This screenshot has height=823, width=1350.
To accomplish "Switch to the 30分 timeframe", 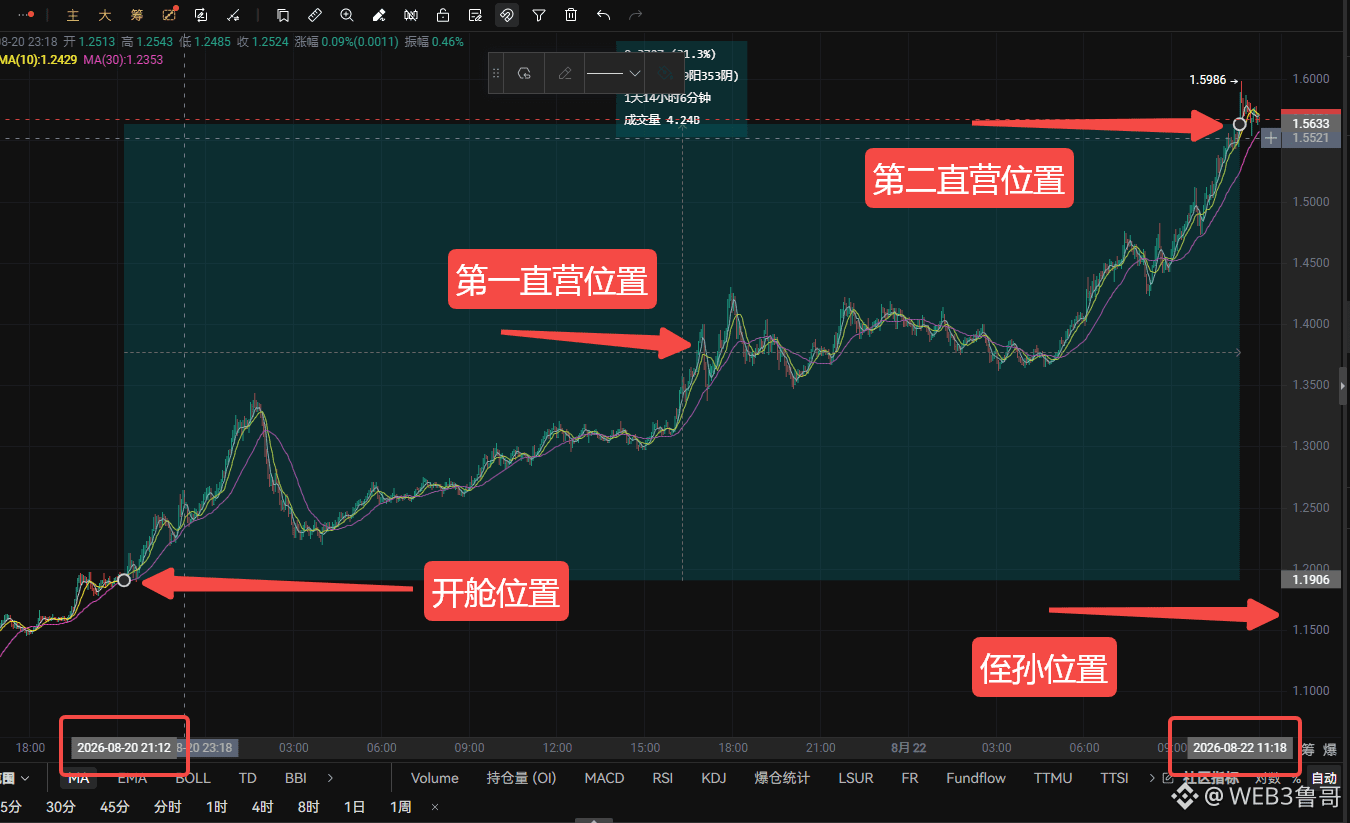I will (61, 807).
